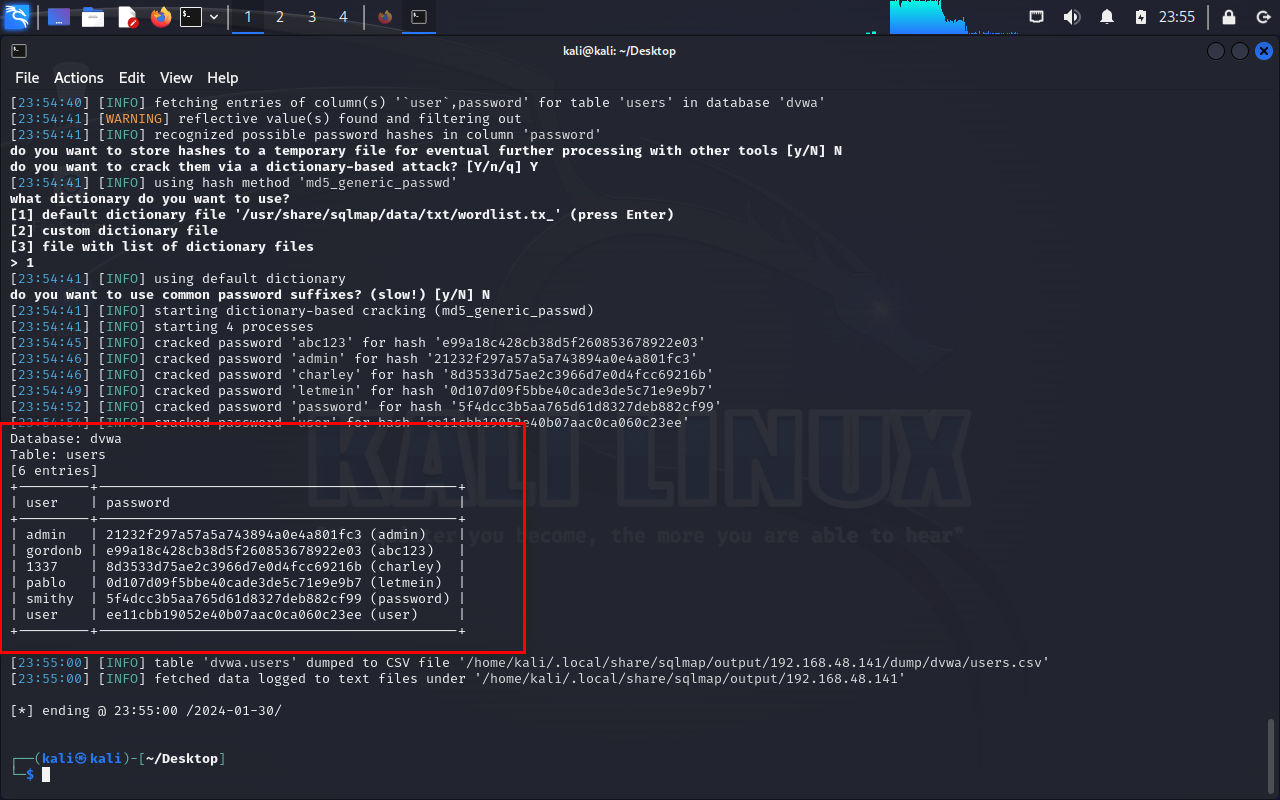
Task: Click the '[WARNING] reflective value(s) found' line
Action: click(x=266, y=119)
